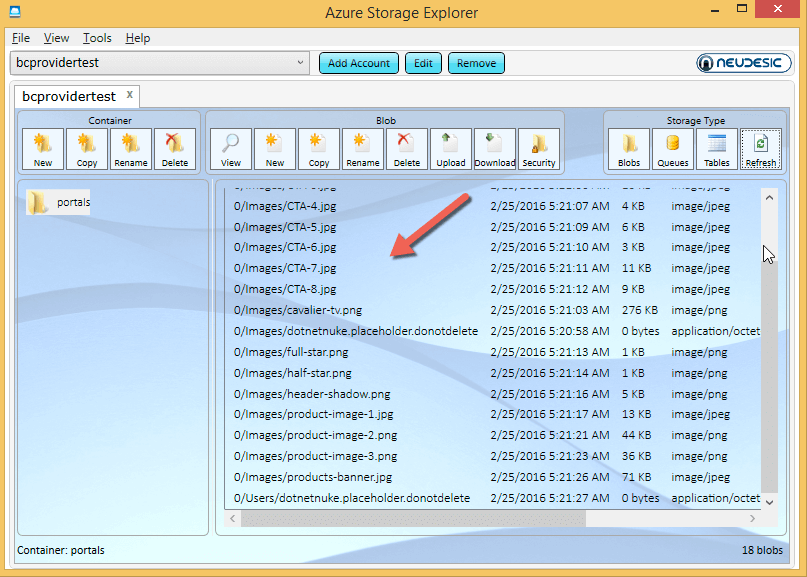Click the horizontal scrollbar right arrow
The image size is (807, 577).
point(752,519)
